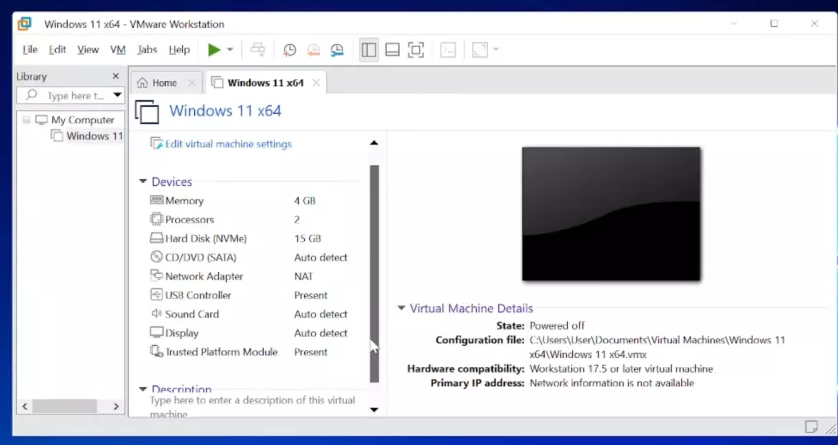Toggle the library sidebar view icon

pyautogui.click(x=369, y=50)
